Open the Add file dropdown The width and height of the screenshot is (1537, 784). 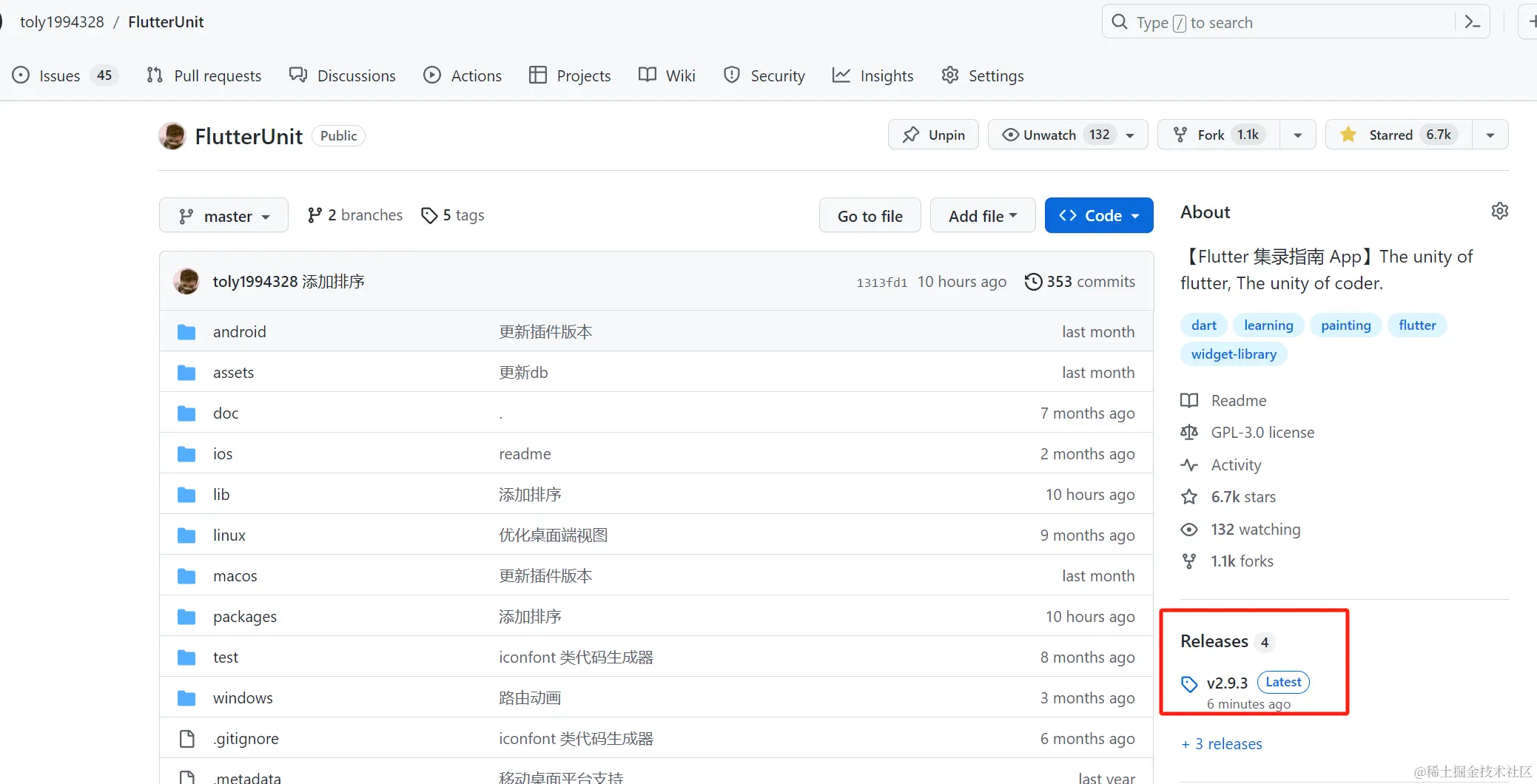983,215
